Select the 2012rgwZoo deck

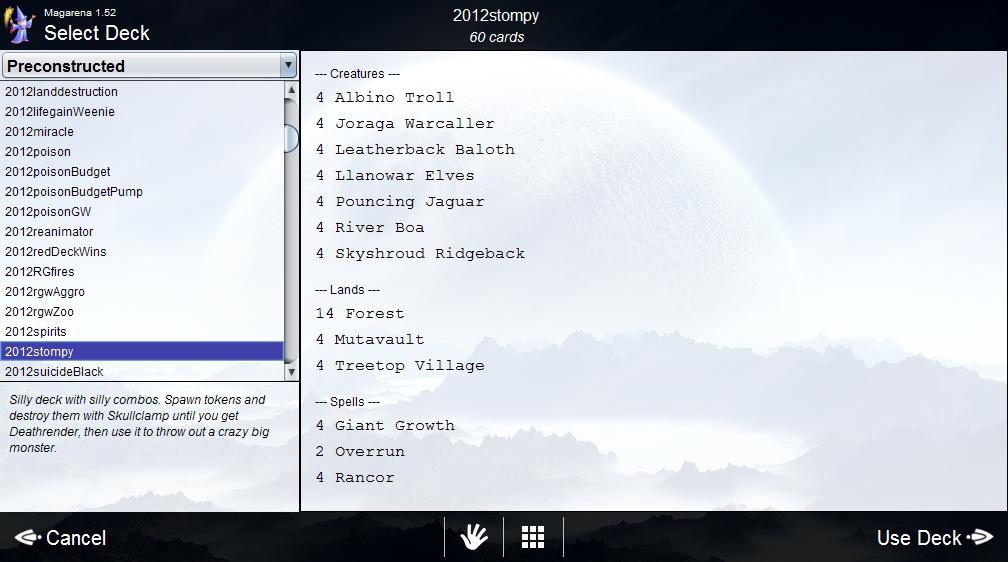point(39,312)
